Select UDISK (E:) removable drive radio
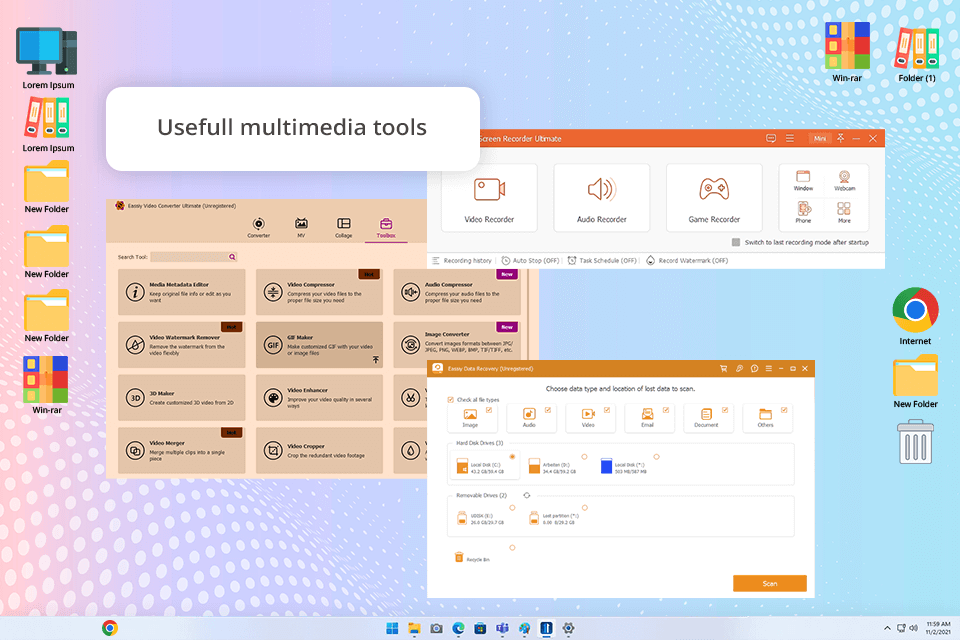The width and height of the screenshot is (960, 640). point(512,508)
